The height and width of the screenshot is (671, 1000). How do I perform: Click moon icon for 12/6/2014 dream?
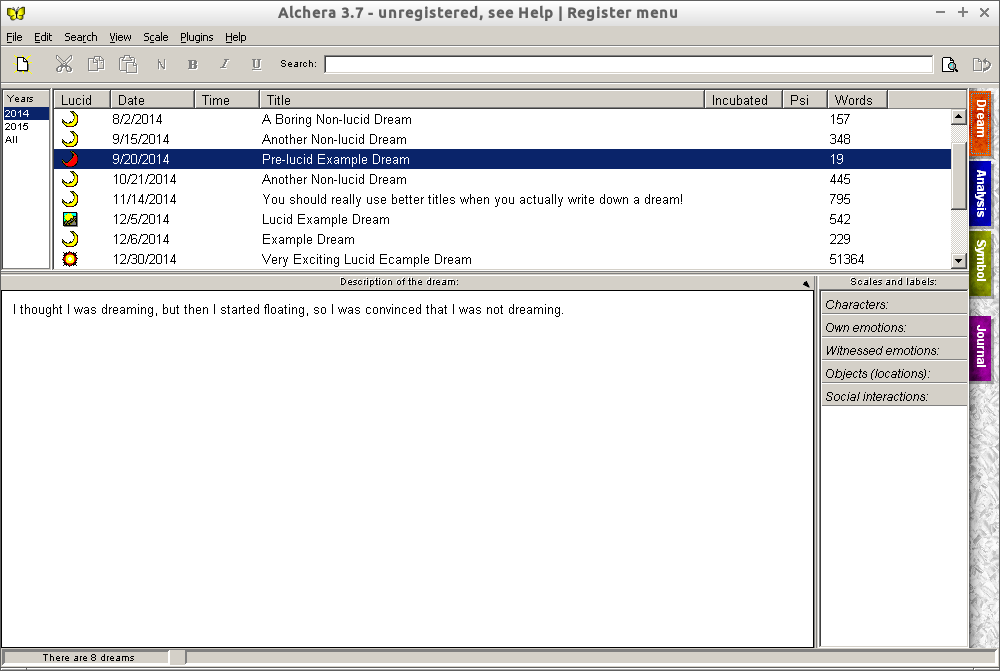point(70,239)
